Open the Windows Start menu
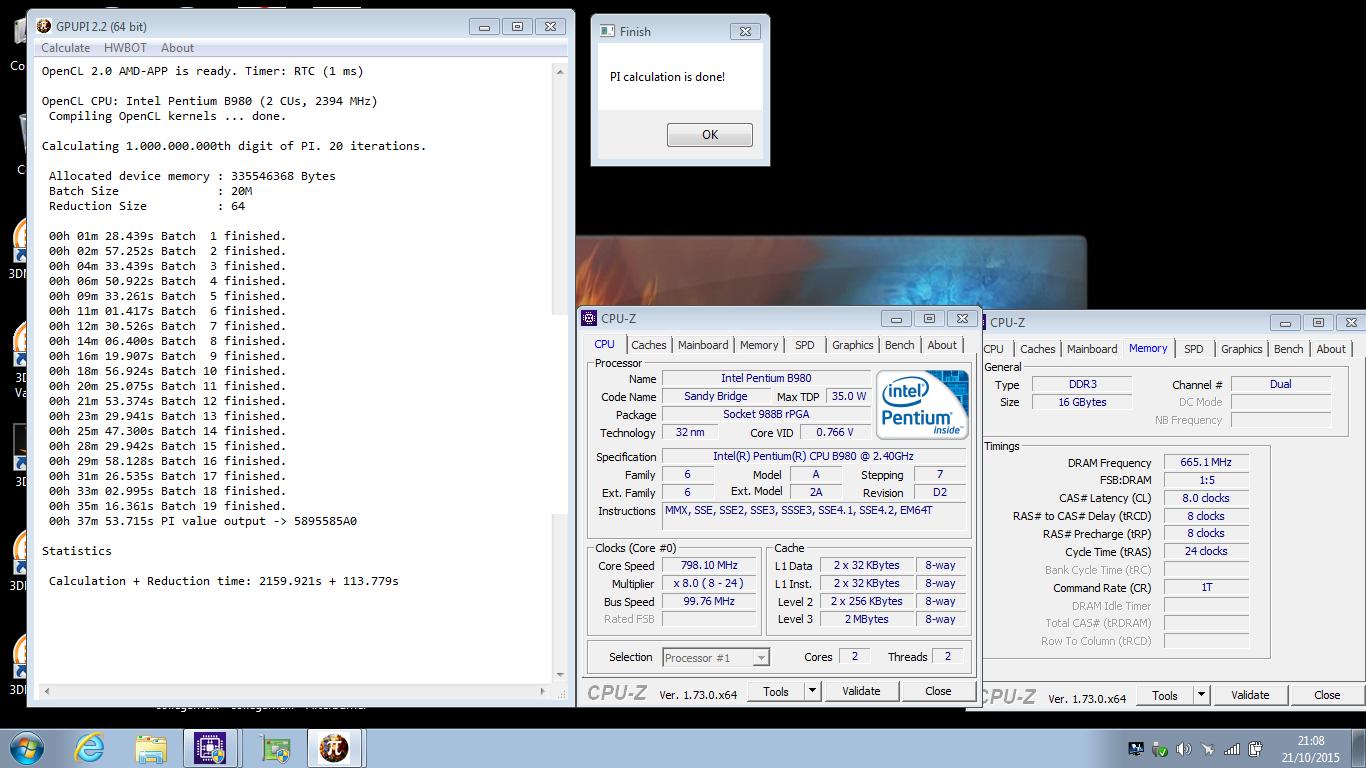 tap(26, 748)
